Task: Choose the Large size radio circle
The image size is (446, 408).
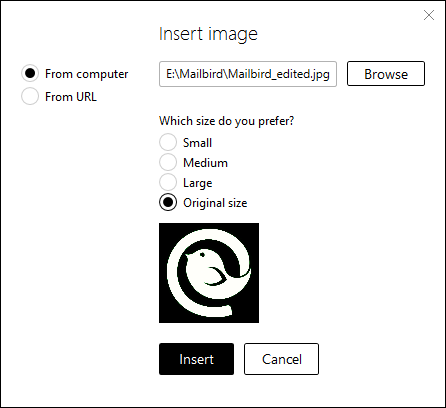Action: (x=168, y=182)
